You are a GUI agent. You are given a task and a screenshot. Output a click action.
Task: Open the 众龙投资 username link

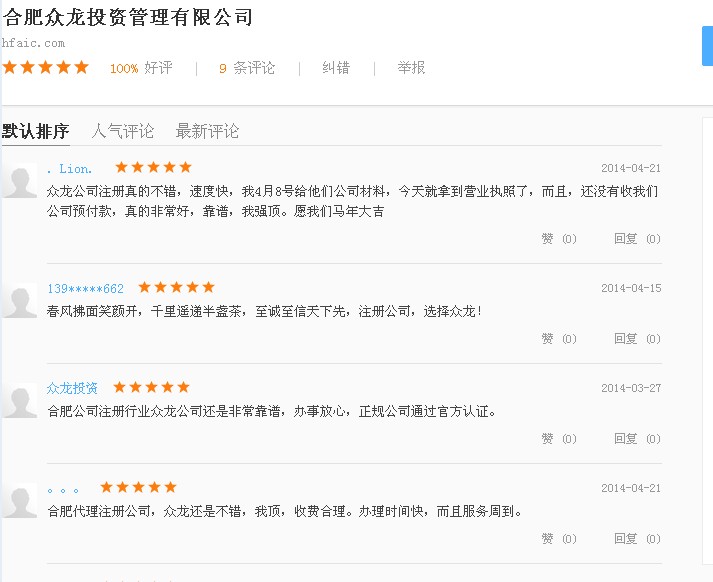tap(72, 388)
